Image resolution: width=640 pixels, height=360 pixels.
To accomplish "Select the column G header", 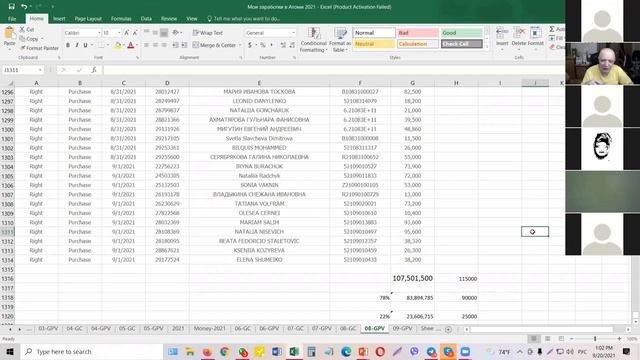I will point(413,83).
